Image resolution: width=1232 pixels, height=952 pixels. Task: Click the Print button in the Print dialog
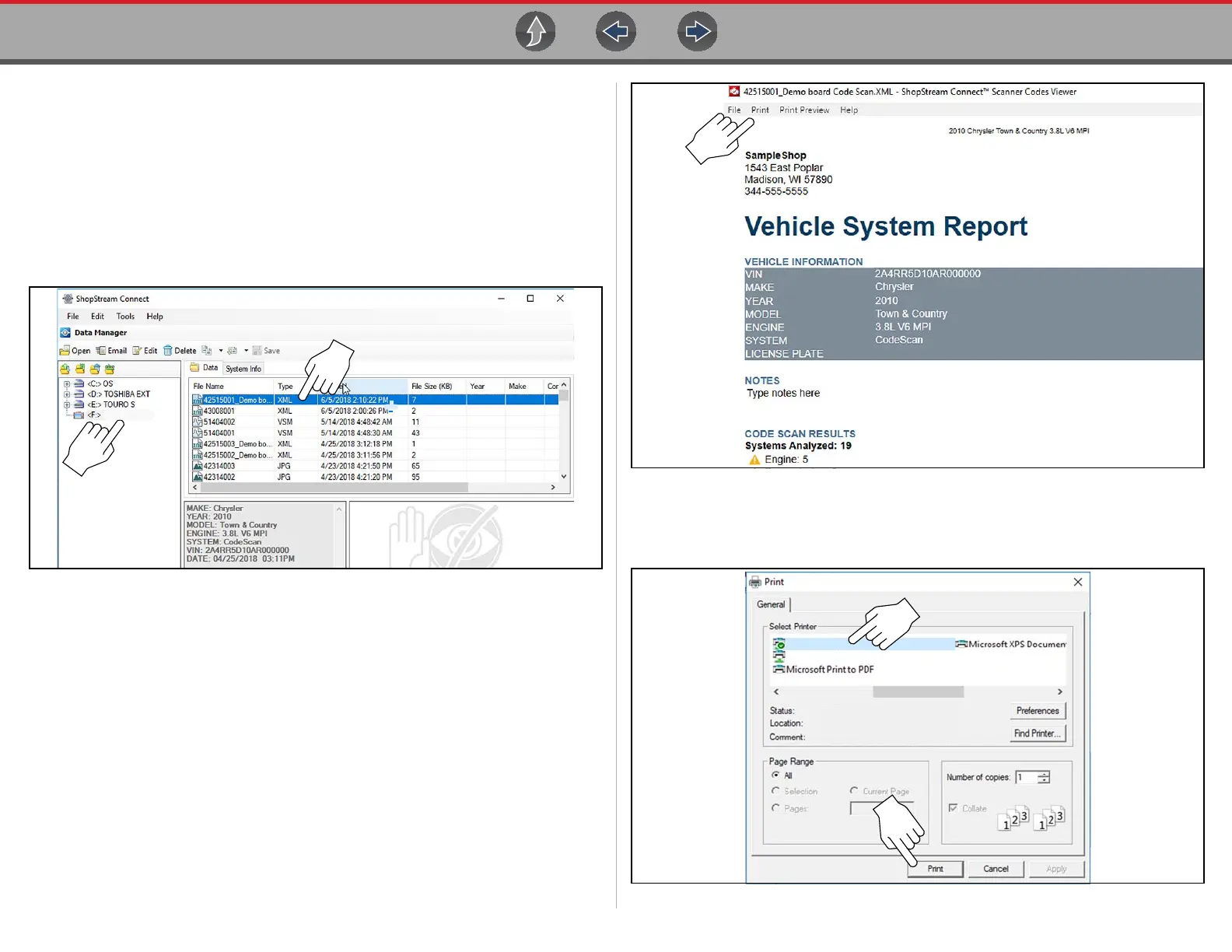[936, 869]
